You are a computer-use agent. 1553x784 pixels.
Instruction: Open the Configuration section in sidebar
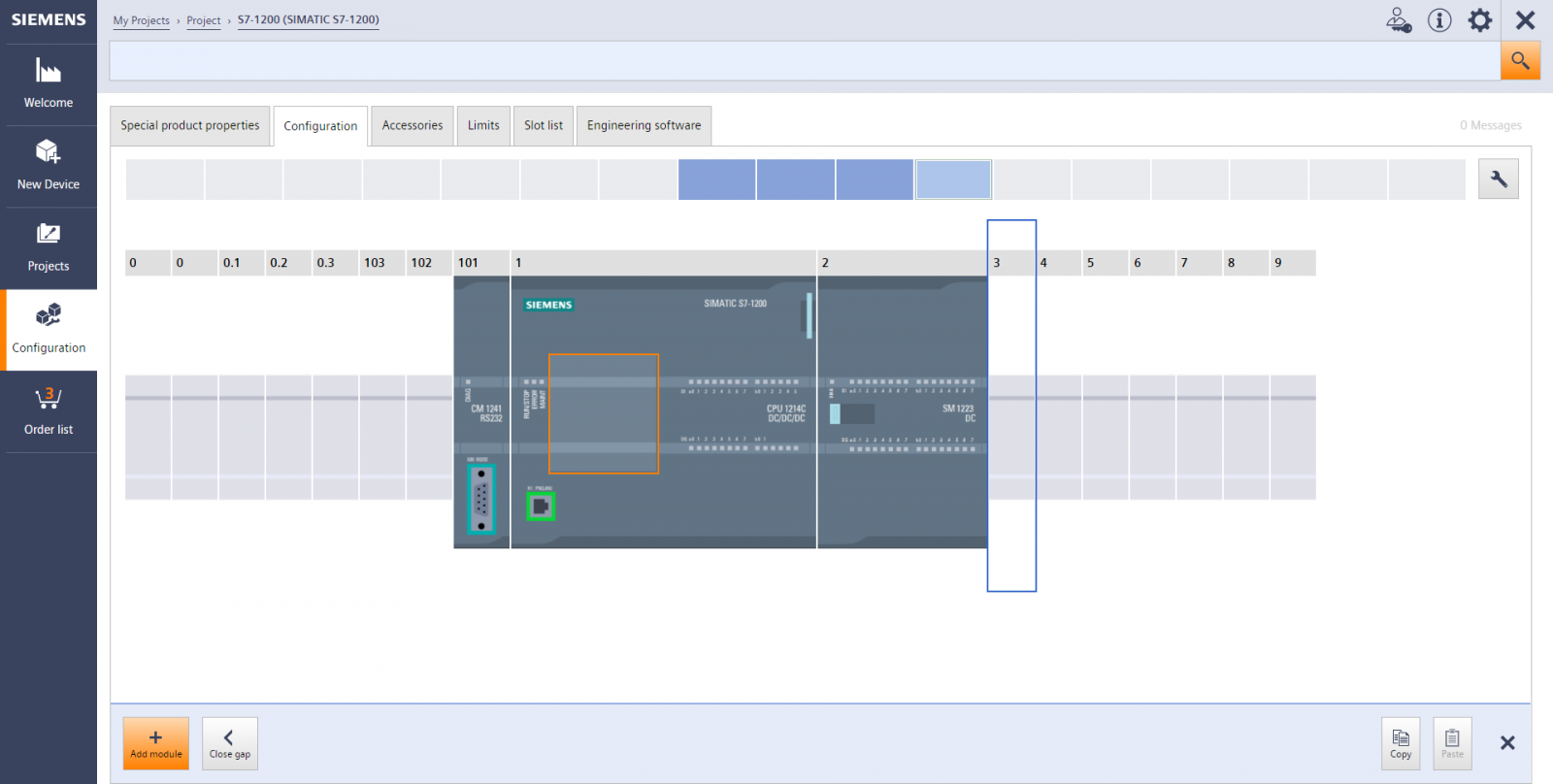pyautogui.click(x=49, y=330)
